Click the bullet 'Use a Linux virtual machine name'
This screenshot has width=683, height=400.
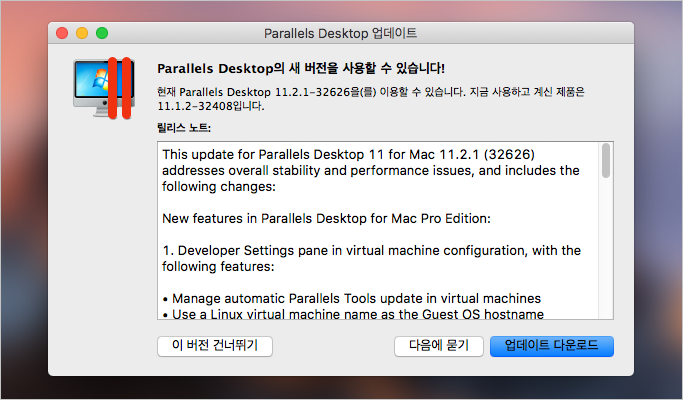click(x=353, y=314)
